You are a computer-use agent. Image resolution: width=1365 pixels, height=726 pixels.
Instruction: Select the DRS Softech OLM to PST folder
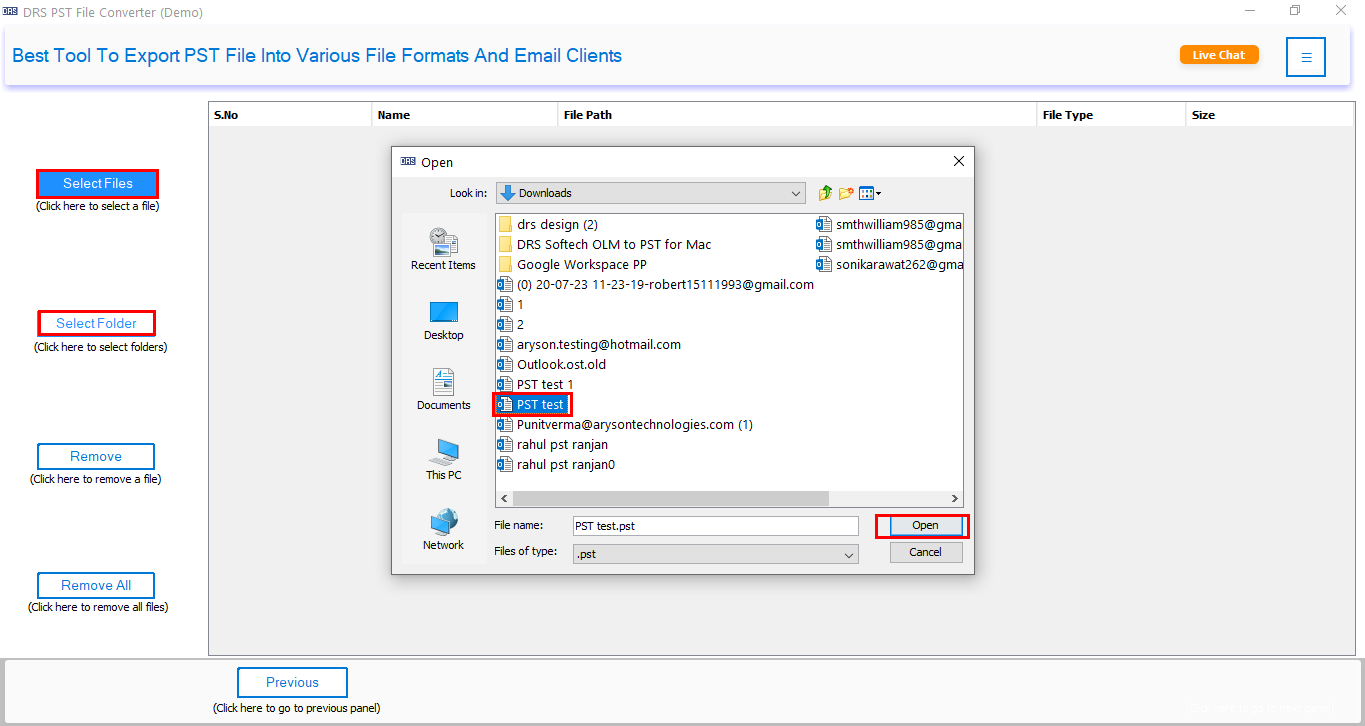click(605, 244)
